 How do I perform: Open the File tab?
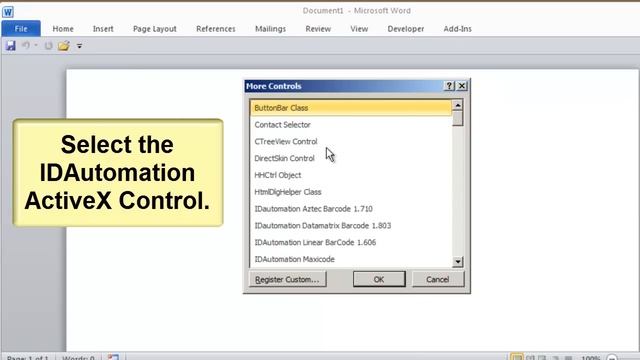(21, 29)
